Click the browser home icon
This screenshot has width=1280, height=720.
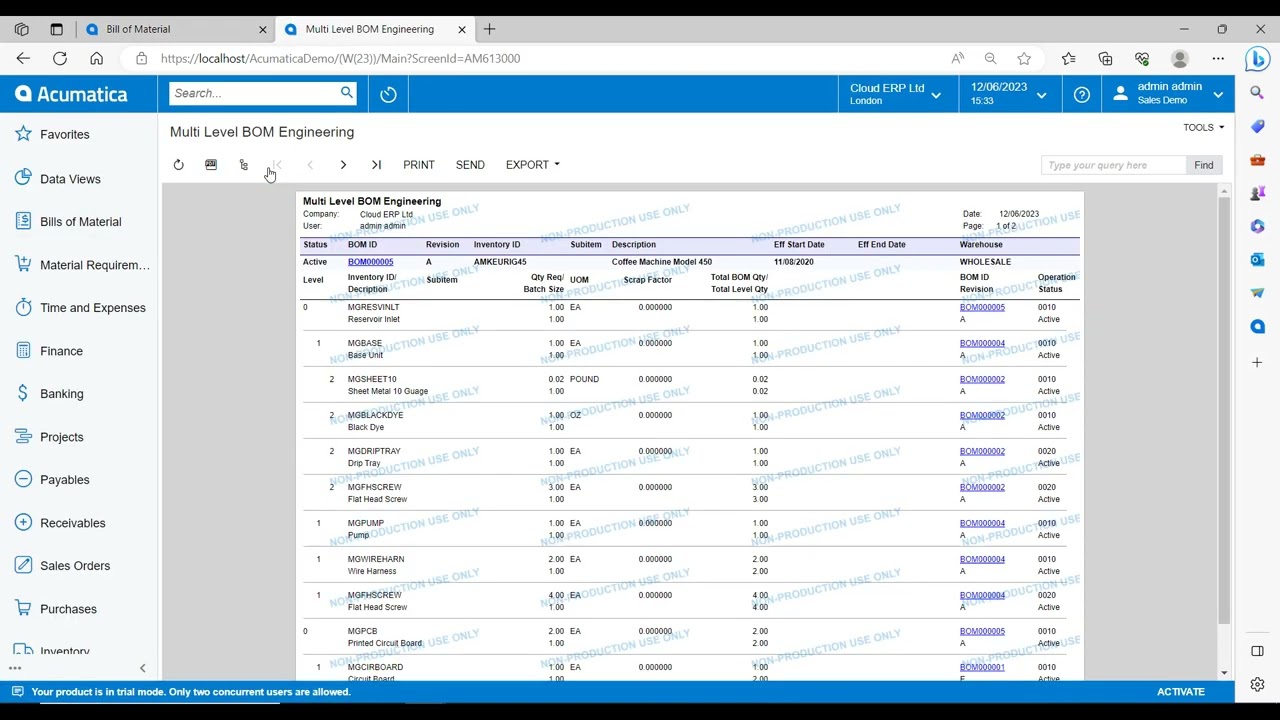point(97,58)
